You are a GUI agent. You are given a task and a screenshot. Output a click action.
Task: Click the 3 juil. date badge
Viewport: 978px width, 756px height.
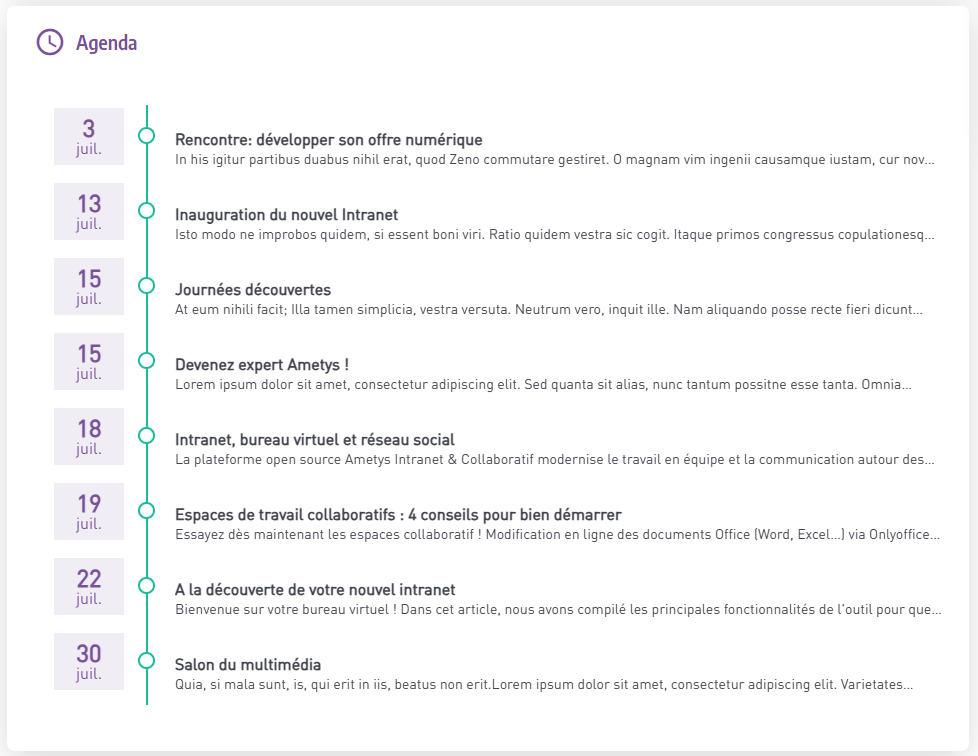pos(89,136)
